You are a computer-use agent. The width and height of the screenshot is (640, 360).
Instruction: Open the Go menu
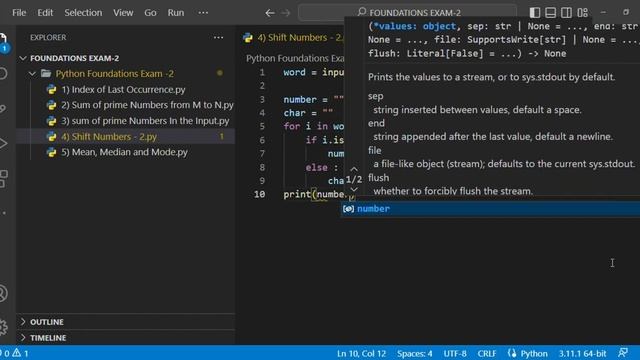click(x=150, y=13)
